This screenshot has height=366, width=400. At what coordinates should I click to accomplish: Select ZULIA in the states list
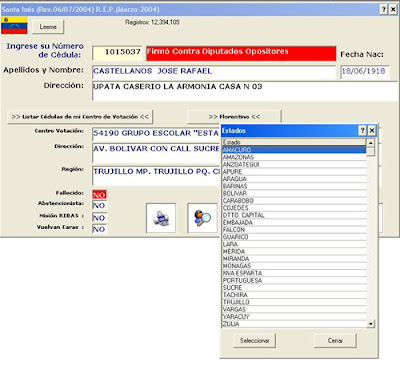[x=294, y=324]
